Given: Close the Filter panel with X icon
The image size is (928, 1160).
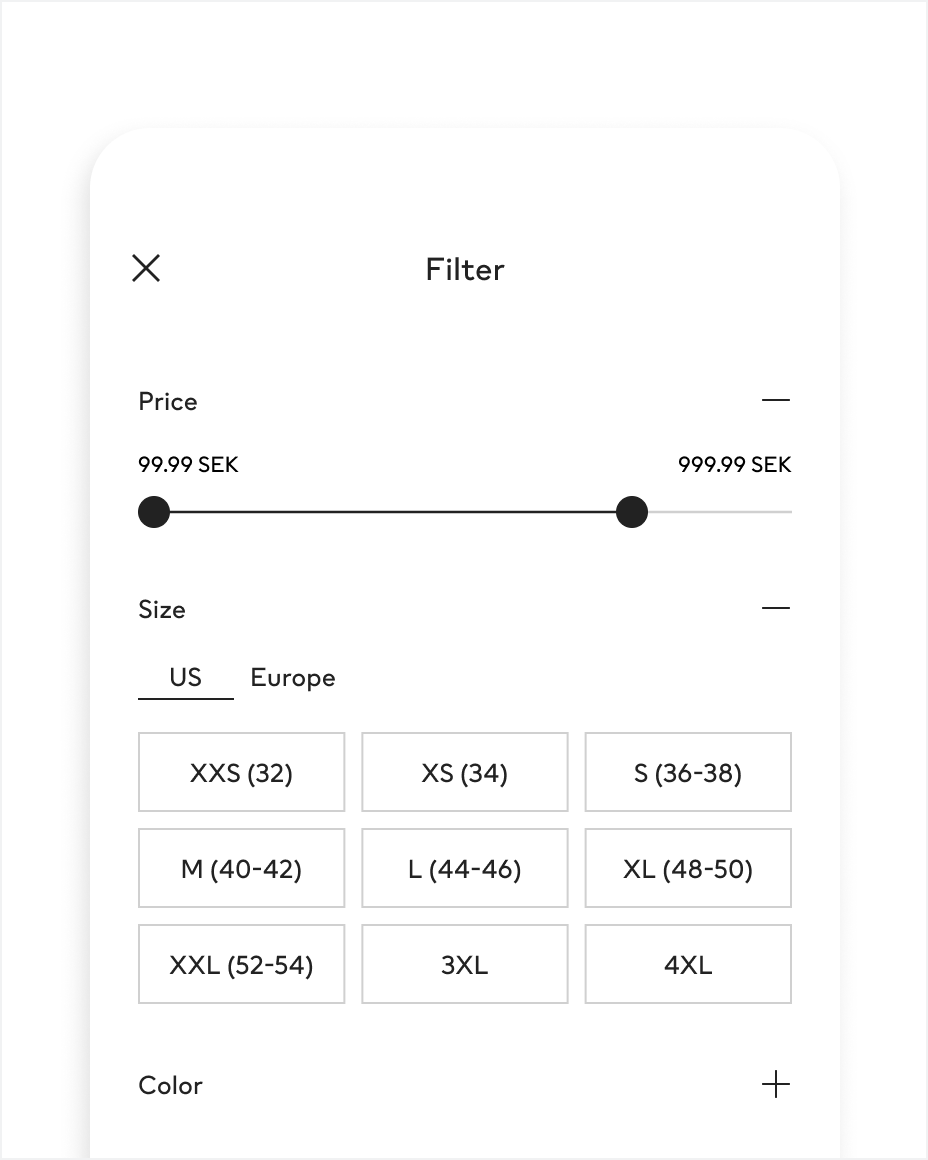Looking at the screenshot, I should [x=146, y=268].
